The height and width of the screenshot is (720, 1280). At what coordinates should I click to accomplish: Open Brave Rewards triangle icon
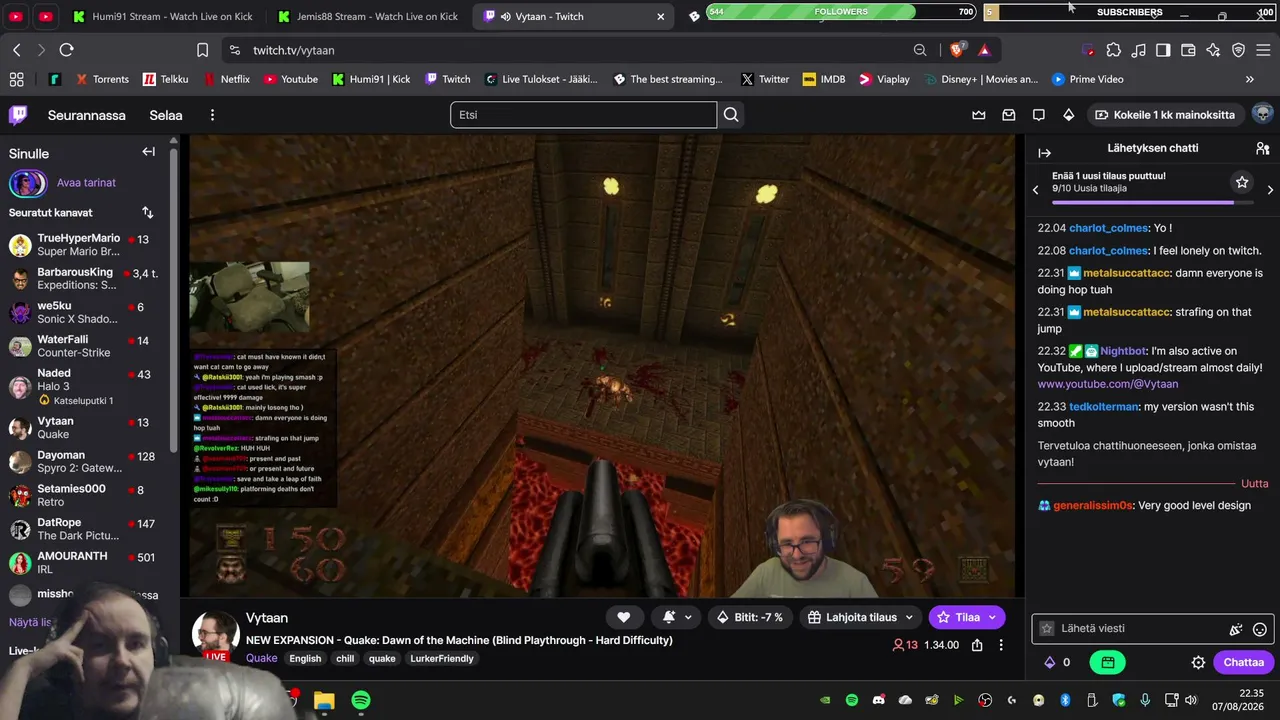pos(985,50)
